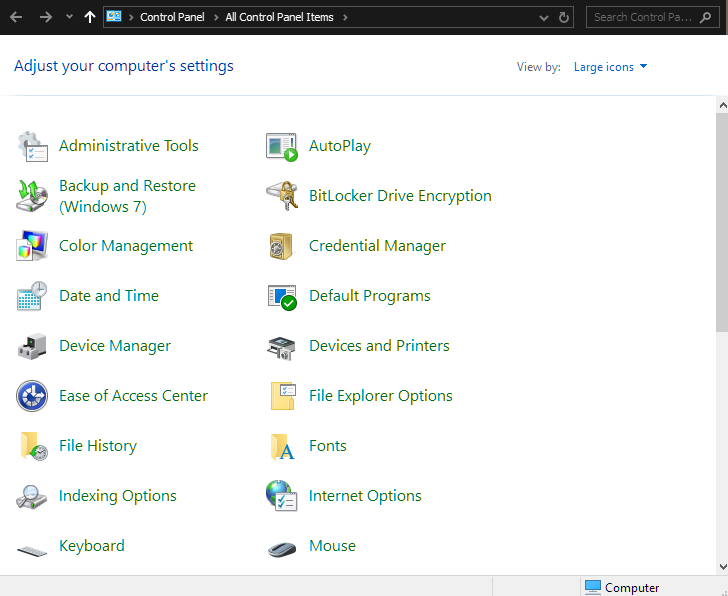The image size is (728, 596).
Task: Click the Devices and Printers icon
Action: pyautogui.click(x=281, y=348)
